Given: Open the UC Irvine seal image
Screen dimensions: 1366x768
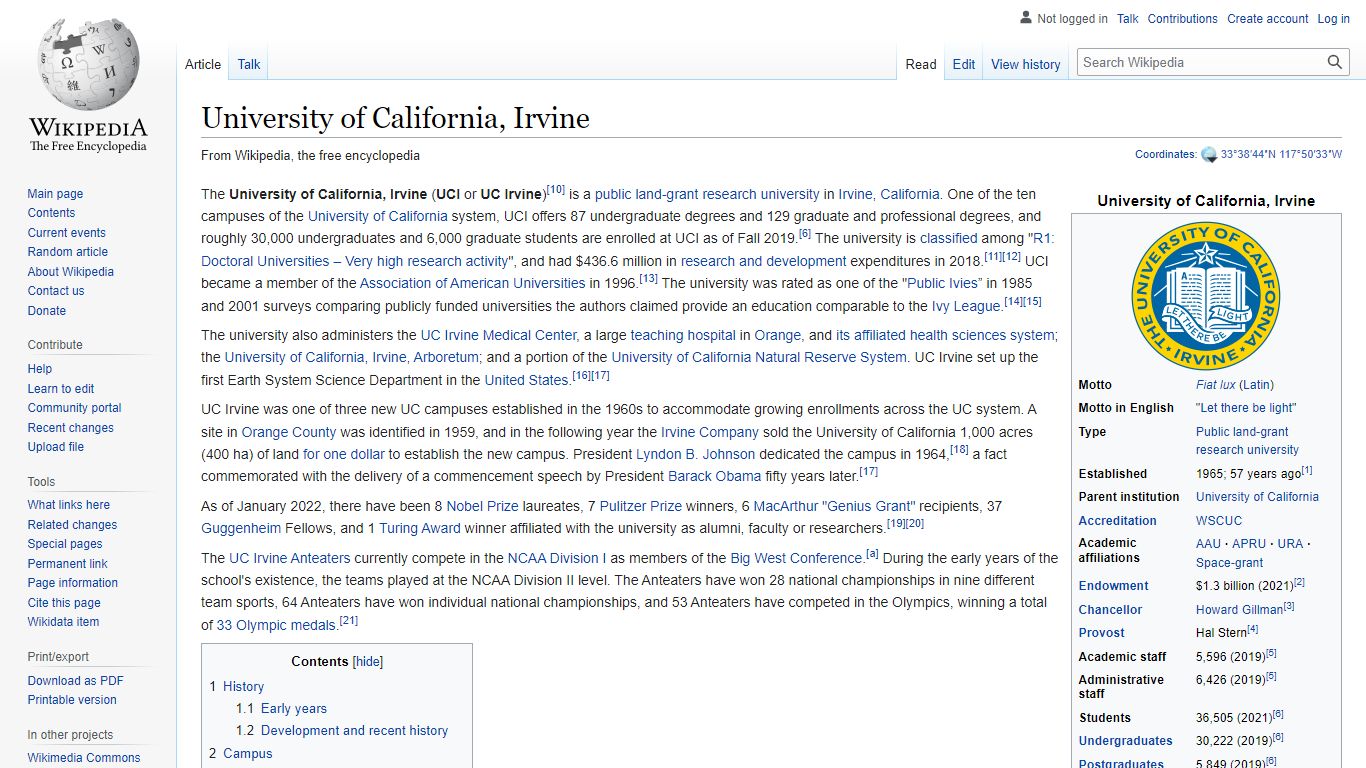Looking at the screenshot, I should point(1205,296).
